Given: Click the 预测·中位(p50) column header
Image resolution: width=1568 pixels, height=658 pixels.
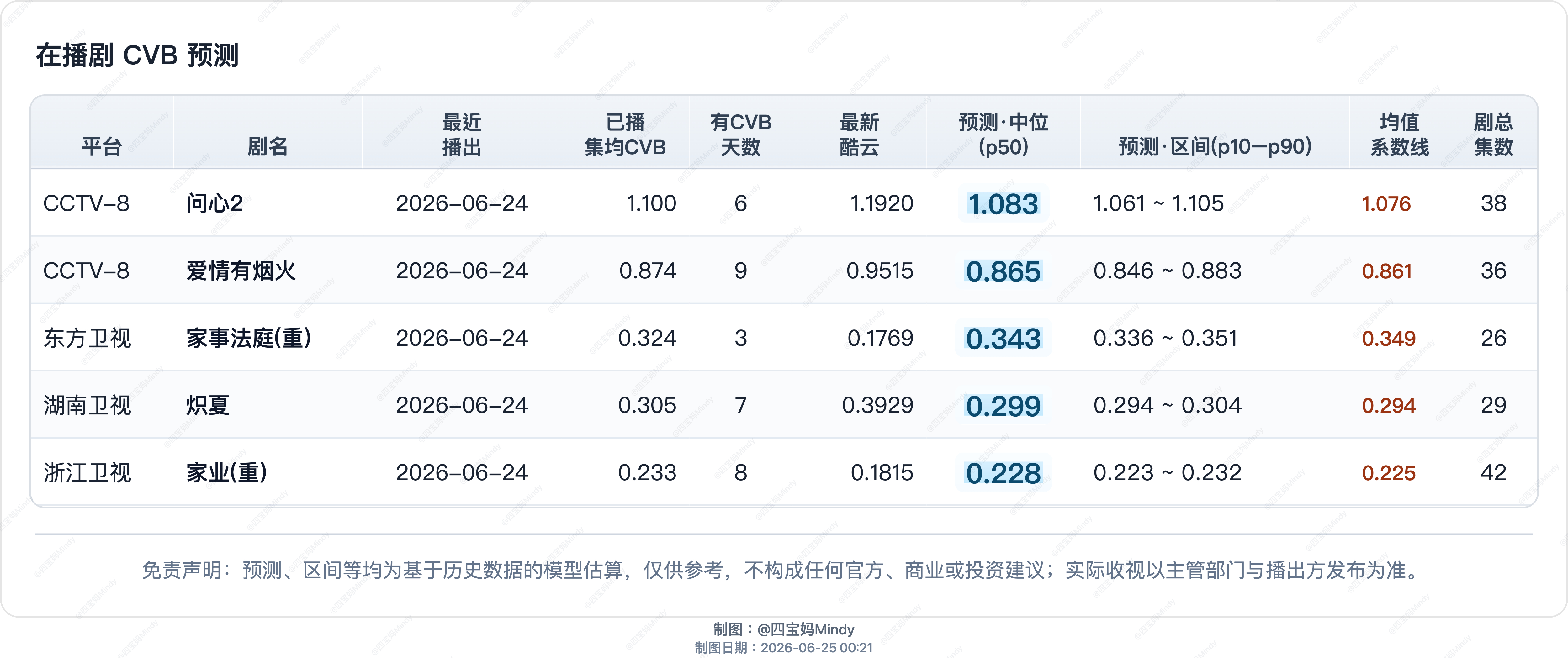Looking at the screenshot, I should [1003, 134].
